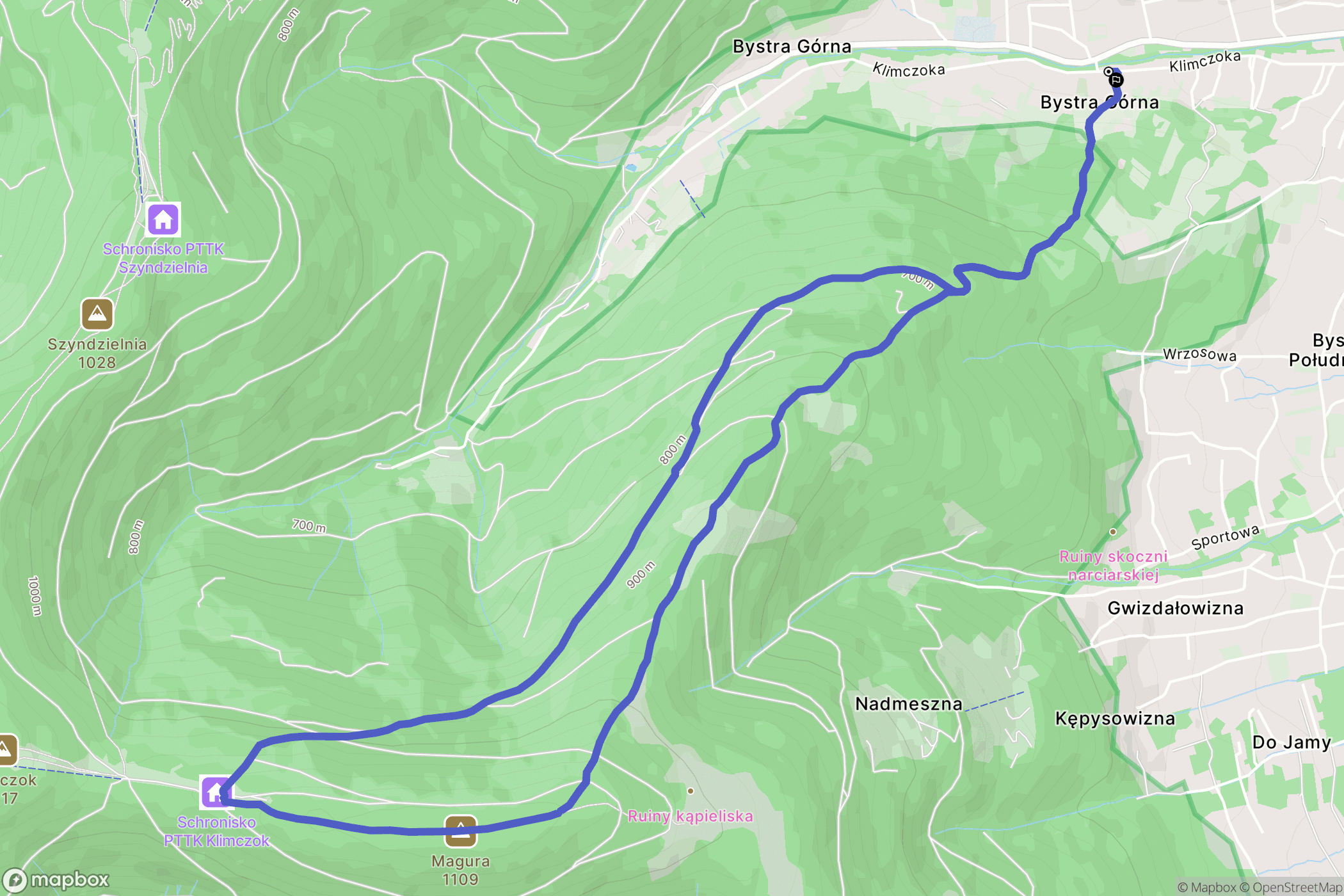
Task: Click the Szyndzielnia 1028 peak icon
Action: pos(97,314)
